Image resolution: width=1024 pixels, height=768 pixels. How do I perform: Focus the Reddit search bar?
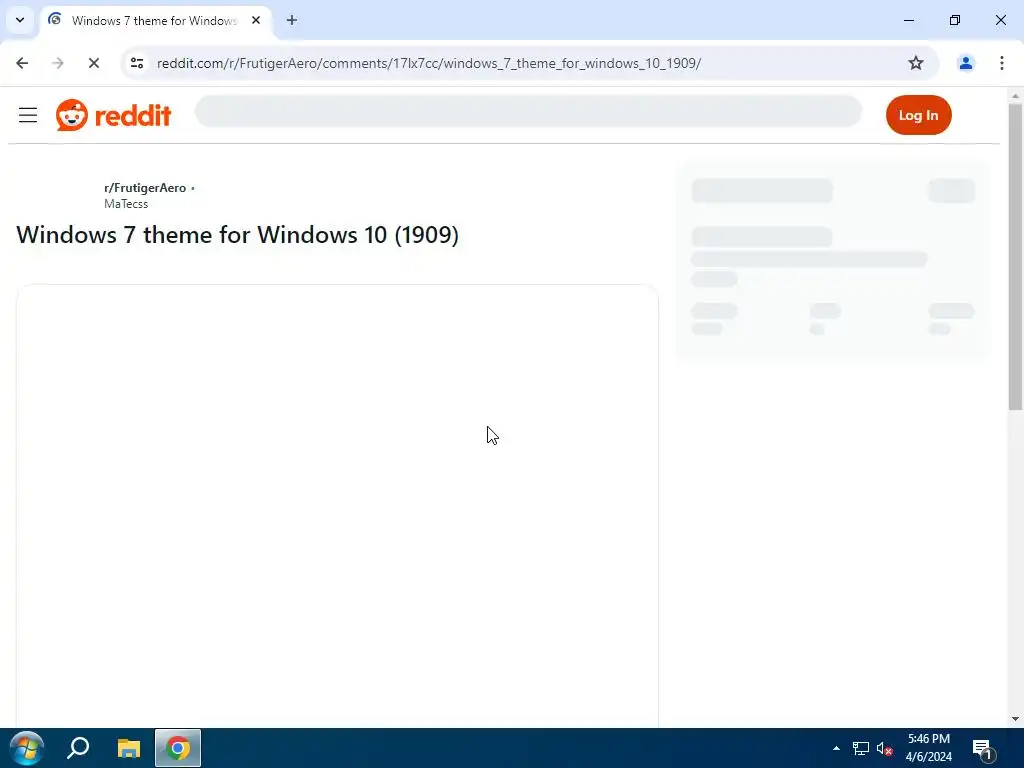coord(528,112)
